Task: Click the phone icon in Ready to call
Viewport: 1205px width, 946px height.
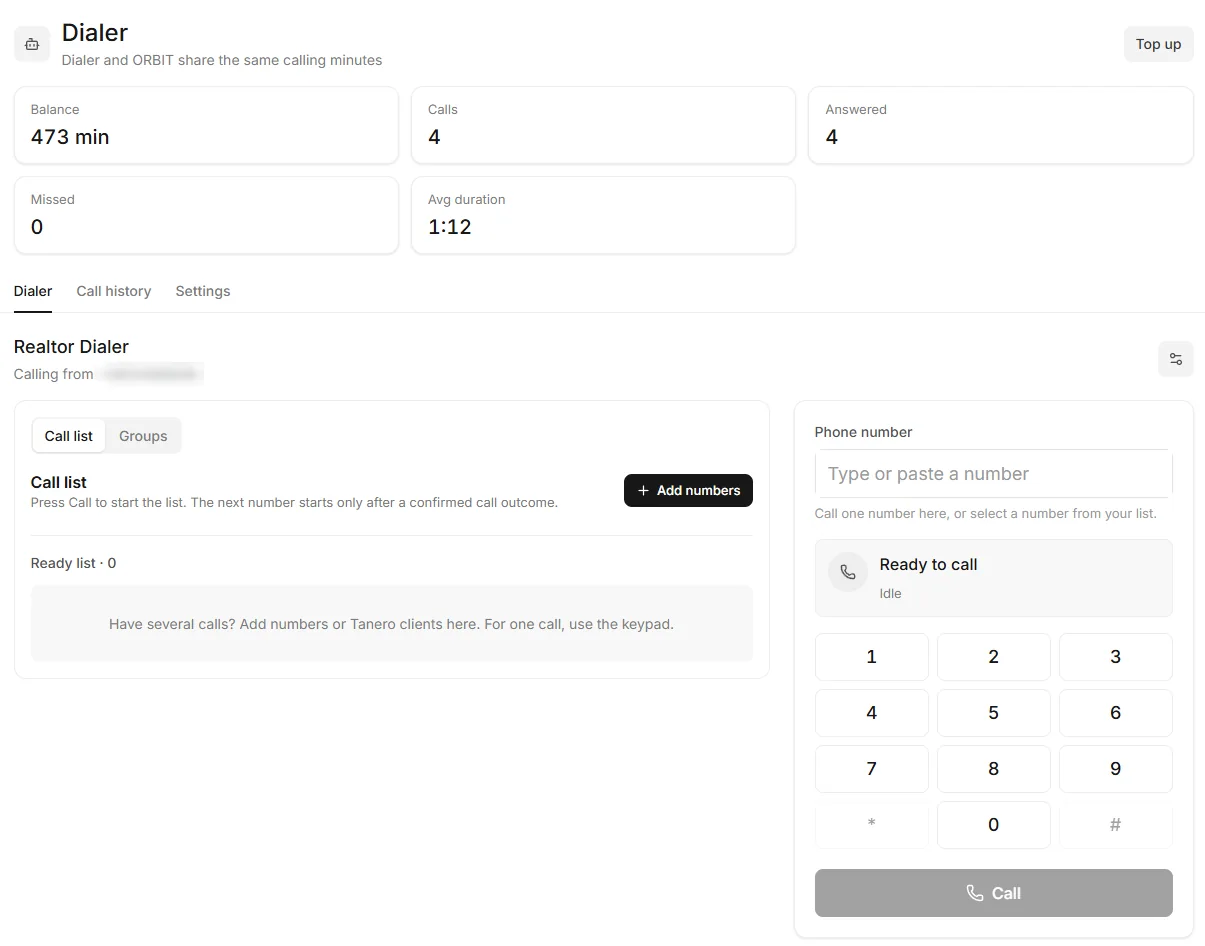Action: (x=848, y=572)
